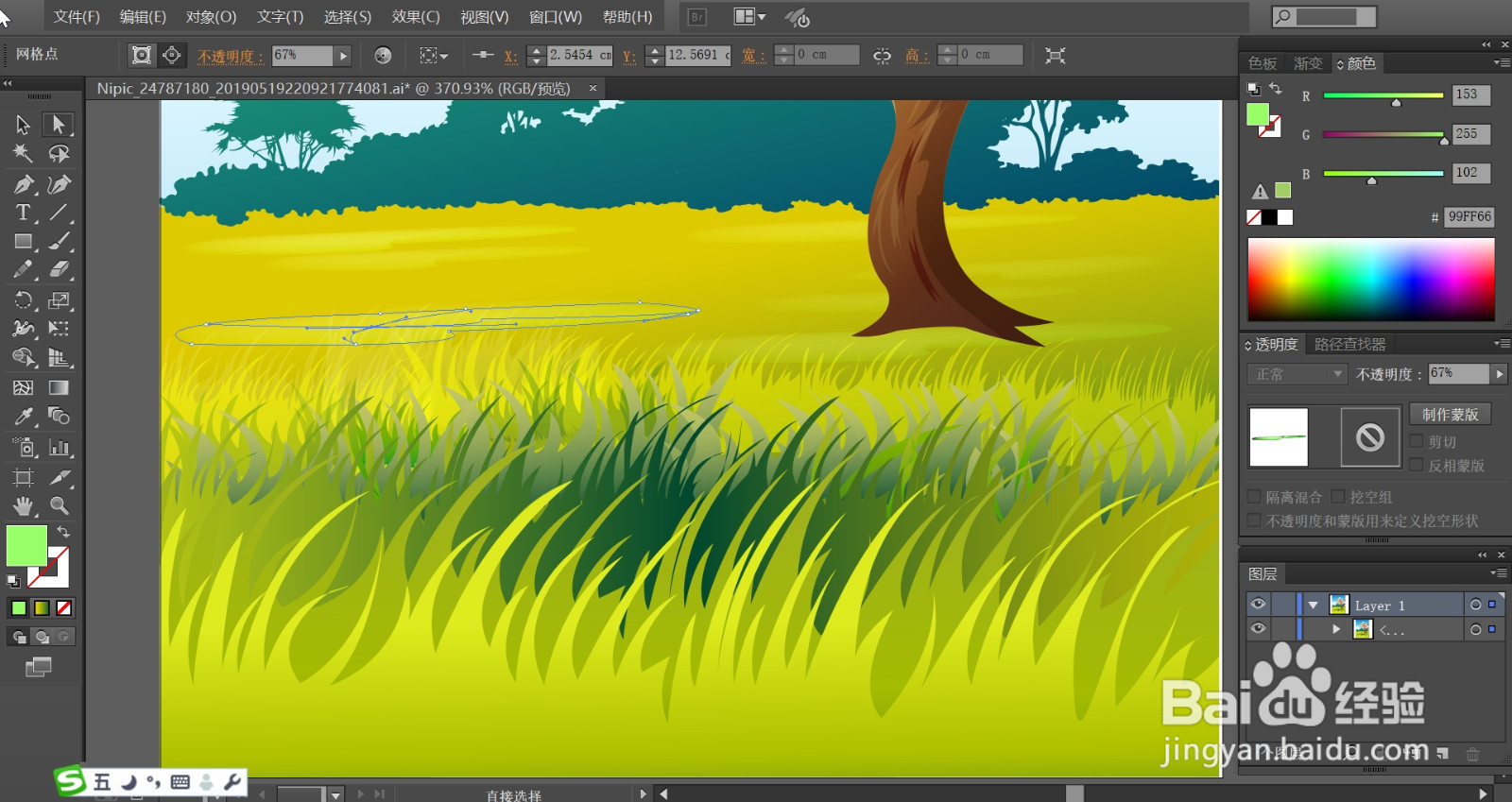Open the zoom level dropdown at bottom
Image resolution: width=1512 pixels, height=802 pixels.
(335, 794)
